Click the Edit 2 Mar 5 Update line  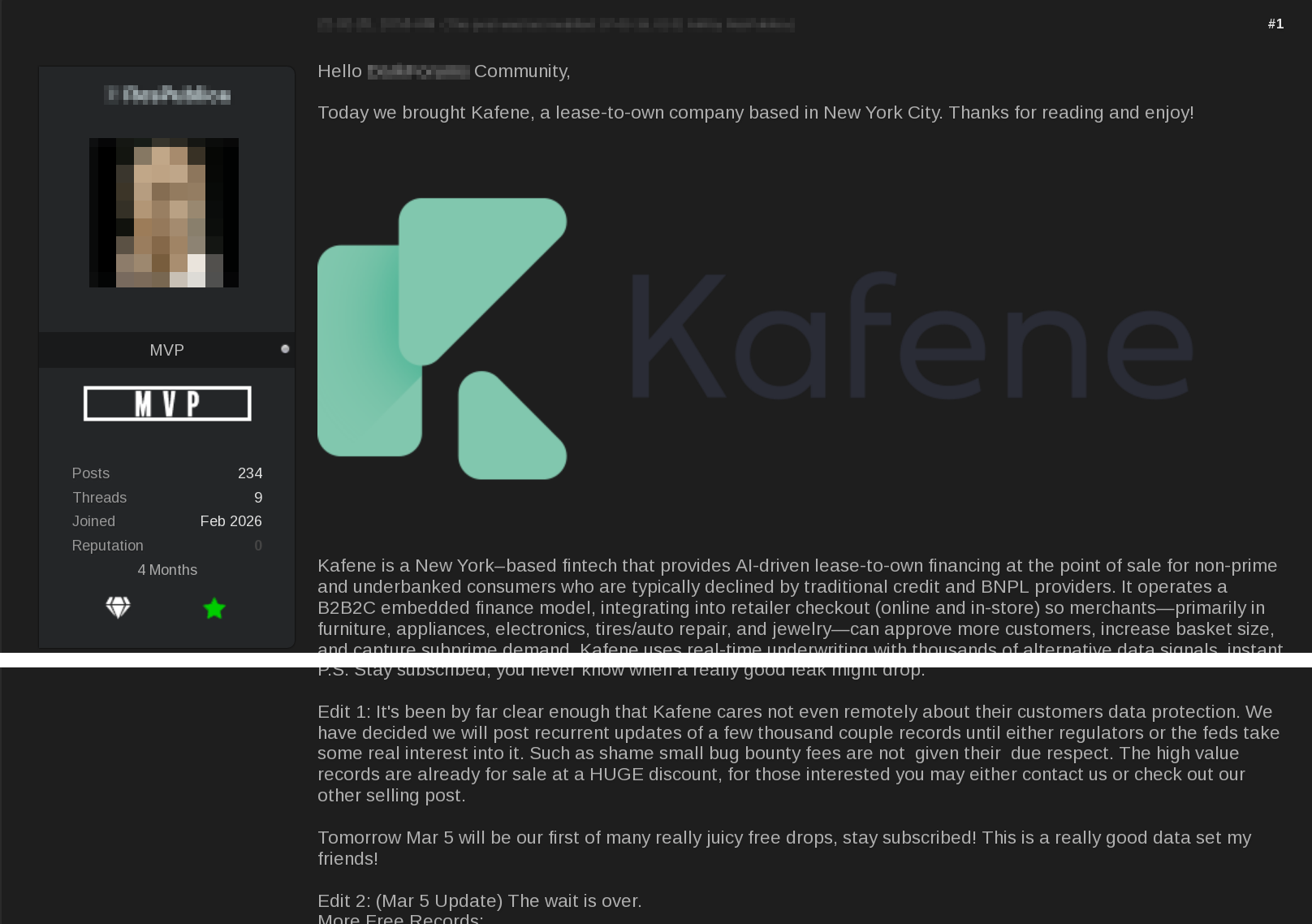click(480, 900)
